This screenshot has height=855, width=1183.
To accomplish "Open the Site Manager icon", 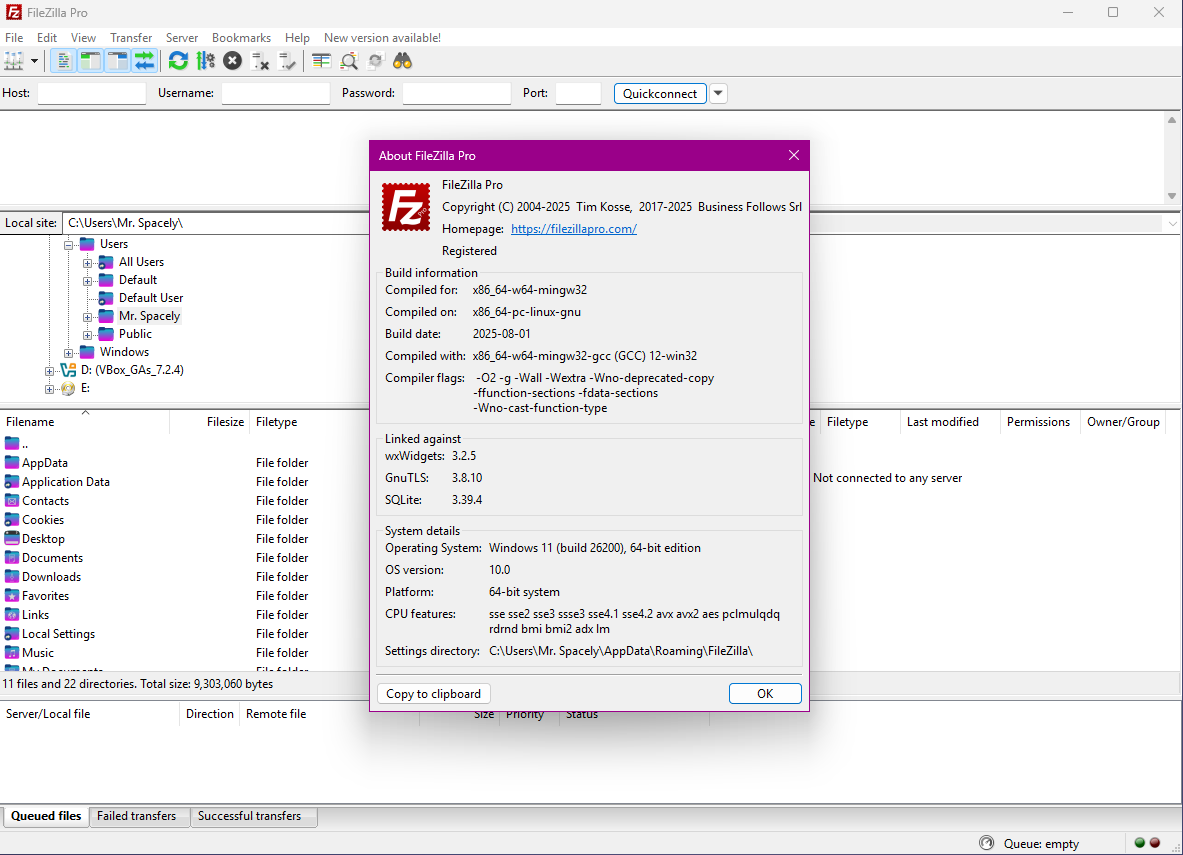I will pos(14,61).
